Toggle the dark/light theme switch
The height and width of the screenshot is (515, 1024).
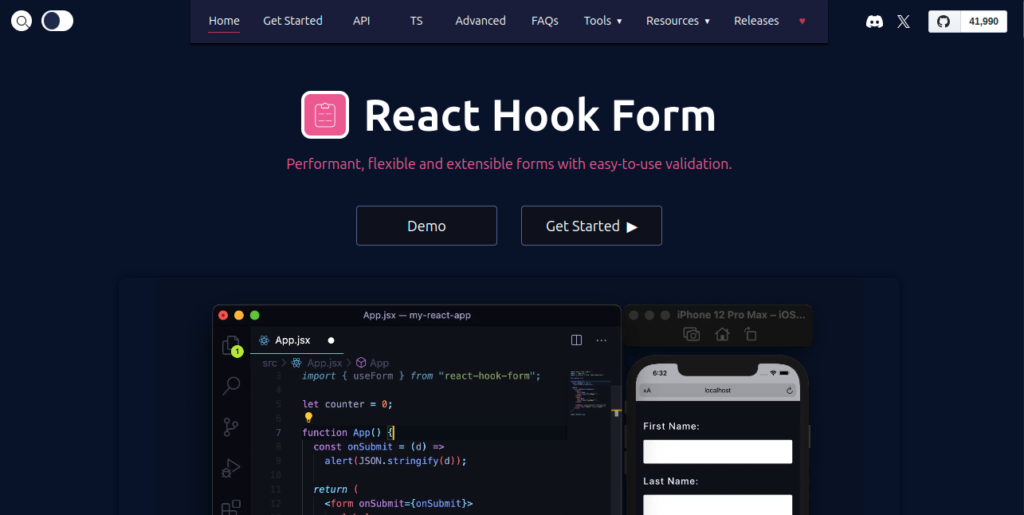coord(57,21)
